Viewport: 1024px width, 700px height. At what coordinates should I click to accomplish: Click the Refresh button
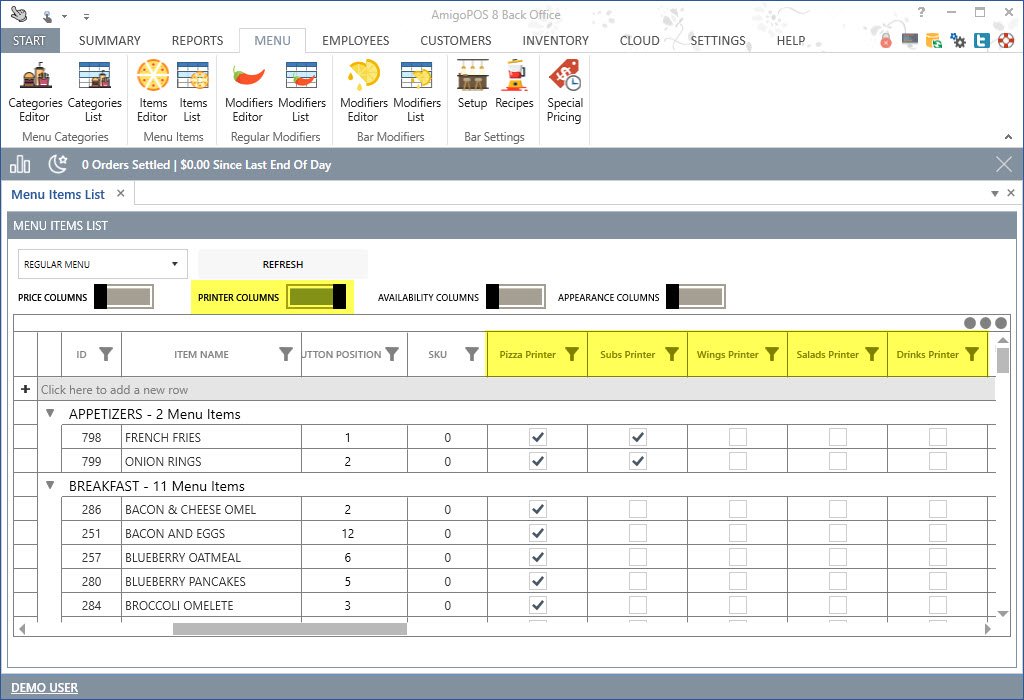tap(283, 264)
